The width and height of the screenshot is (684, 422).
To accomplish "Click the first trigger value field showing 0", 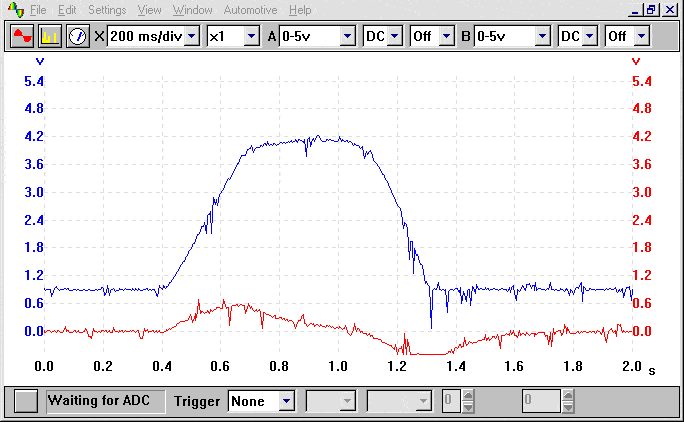I will coord(452,401).
